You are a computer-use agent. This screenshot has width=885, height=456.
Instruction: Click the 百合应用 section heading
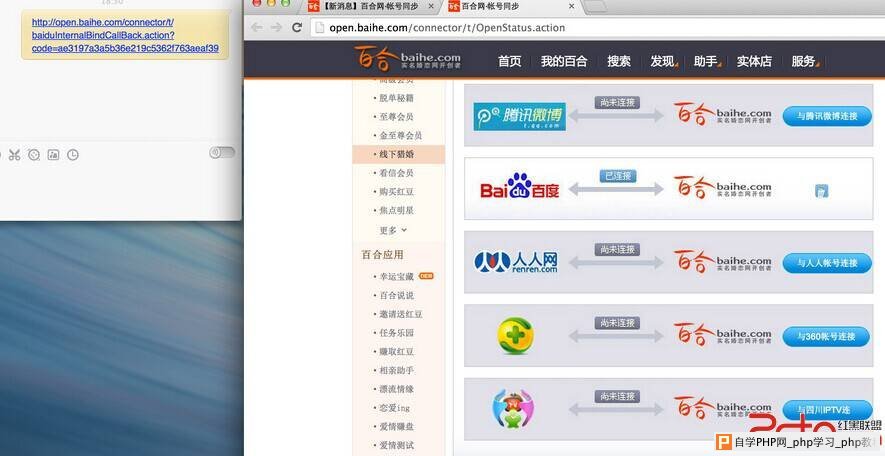pos(382,255)
